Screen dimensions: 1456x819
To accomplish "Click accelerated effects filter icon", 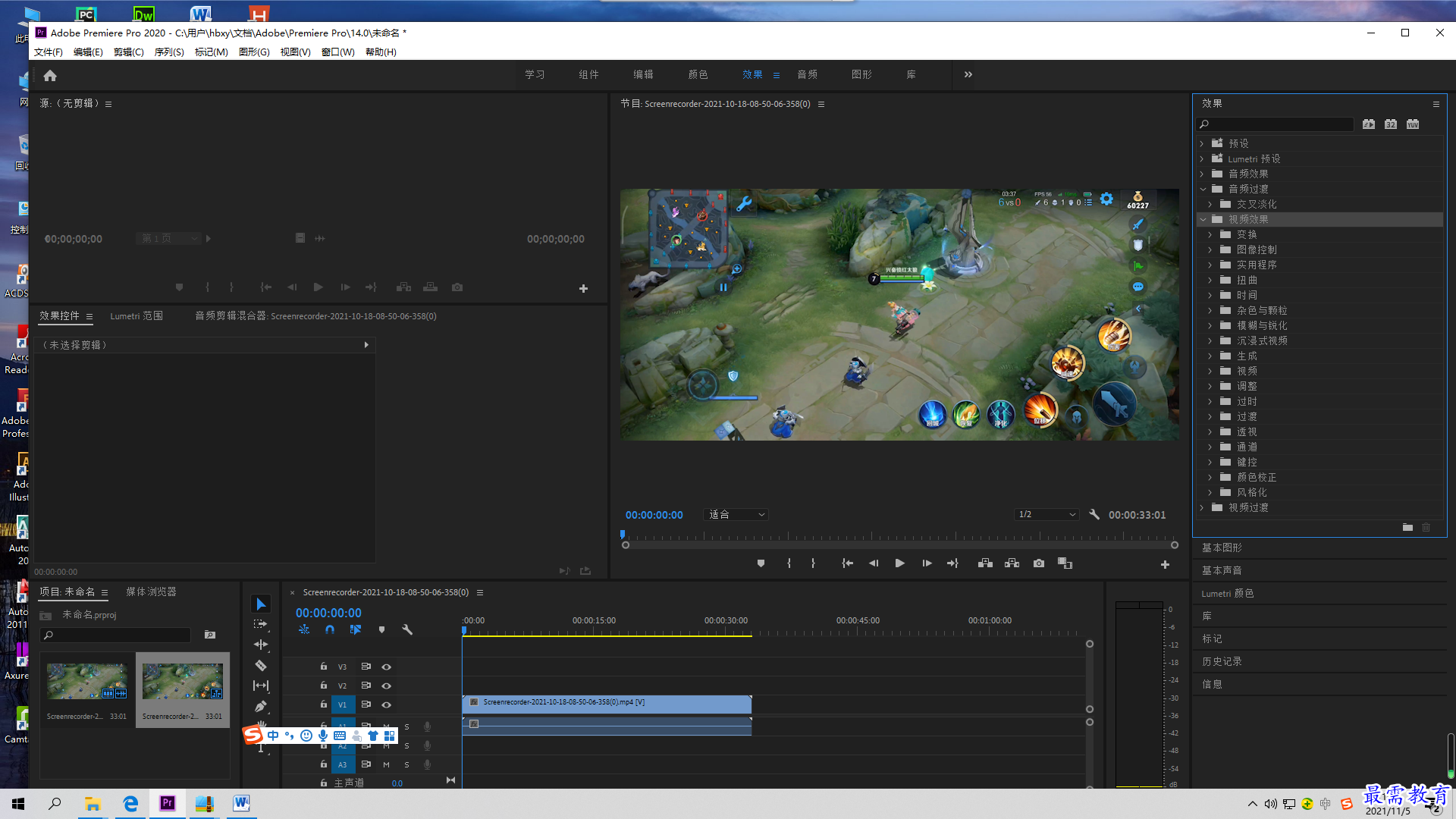I will (x=1369, y=124).
